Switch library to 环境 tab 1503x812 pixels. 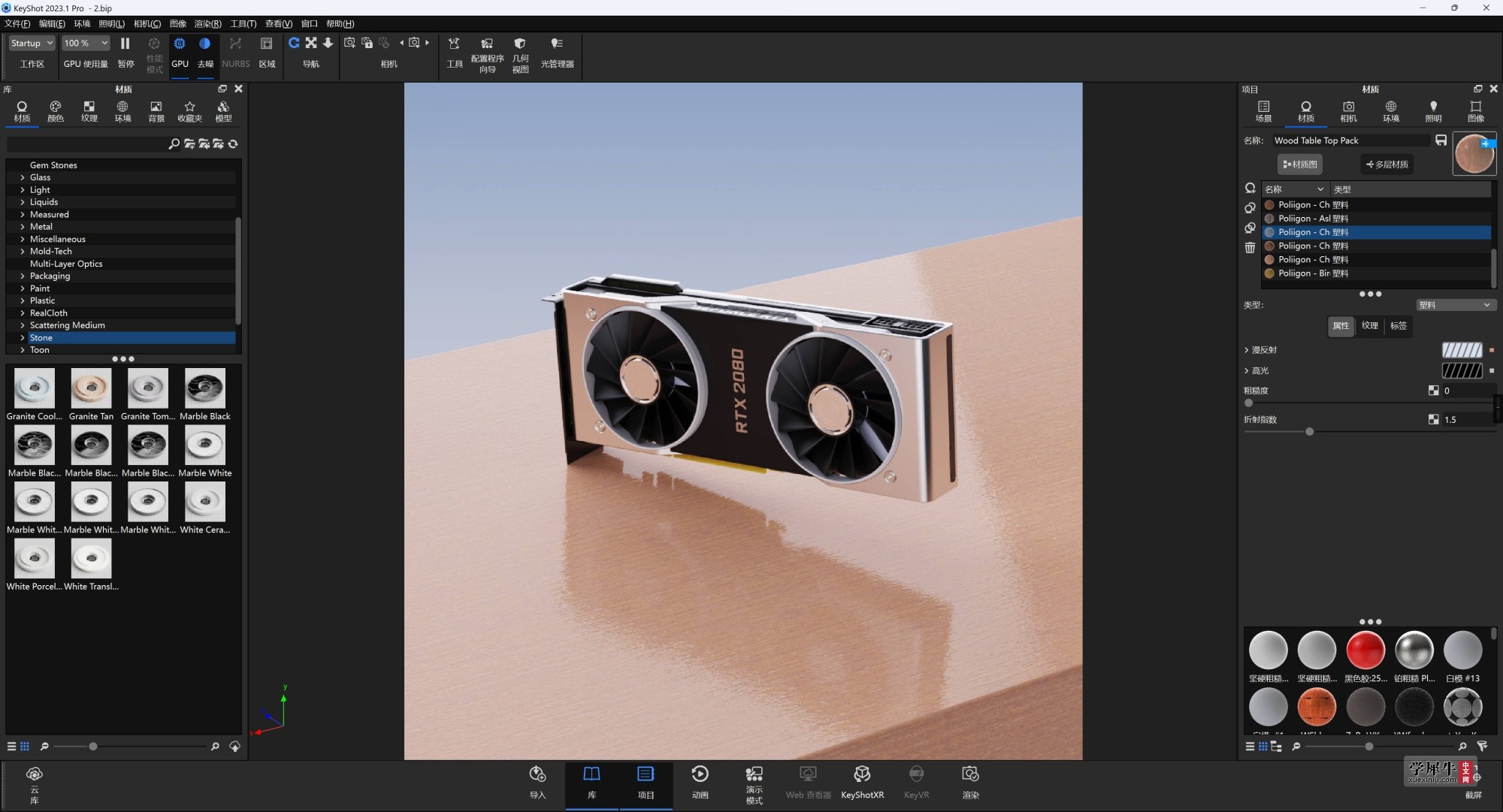(122, 111)
